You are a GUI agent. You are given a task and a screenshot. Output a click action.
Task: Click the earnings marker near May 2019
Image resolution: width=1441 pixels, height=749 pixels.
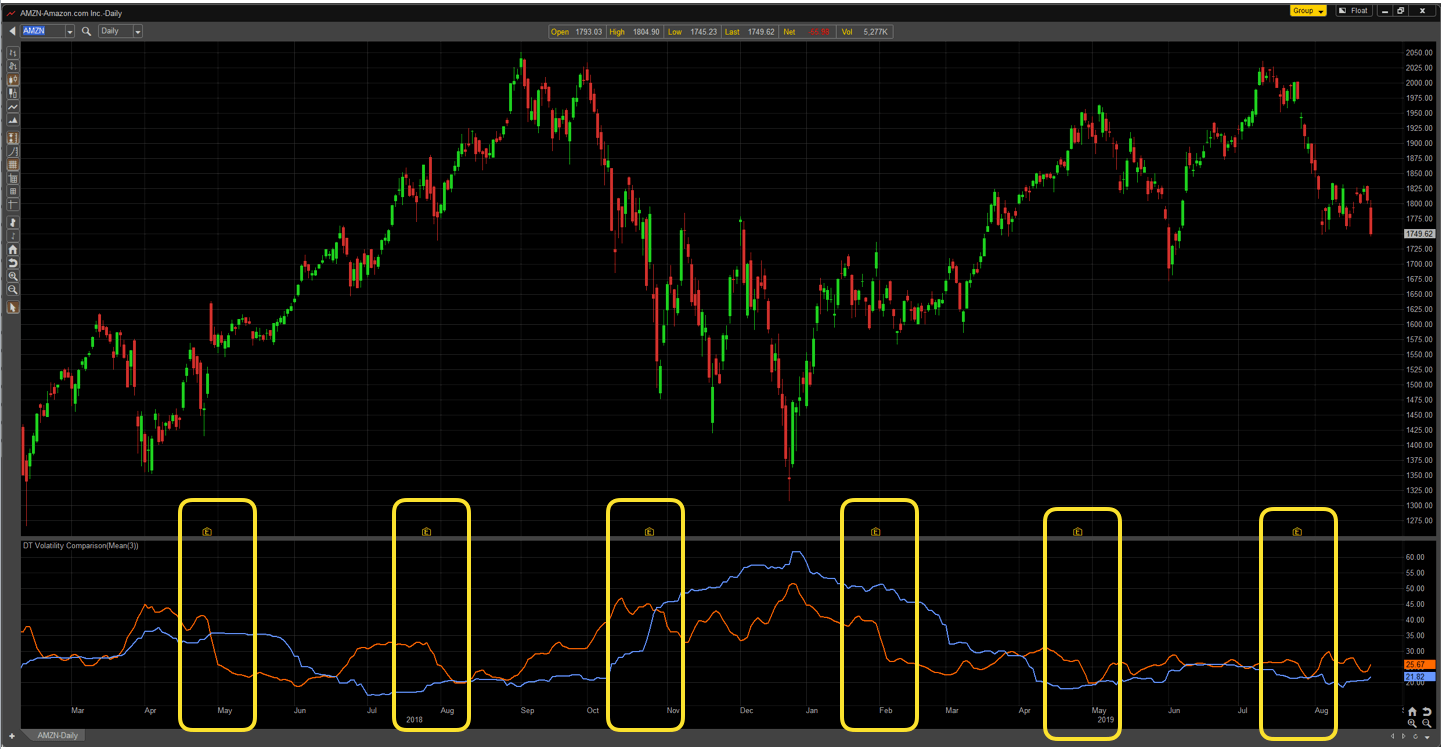point(1077,531)
